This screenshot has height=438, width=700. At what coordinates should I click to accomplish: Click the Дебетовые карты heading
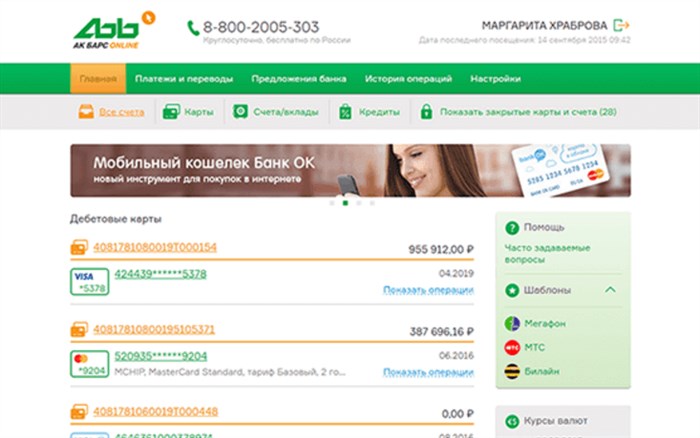pos(116,219)
